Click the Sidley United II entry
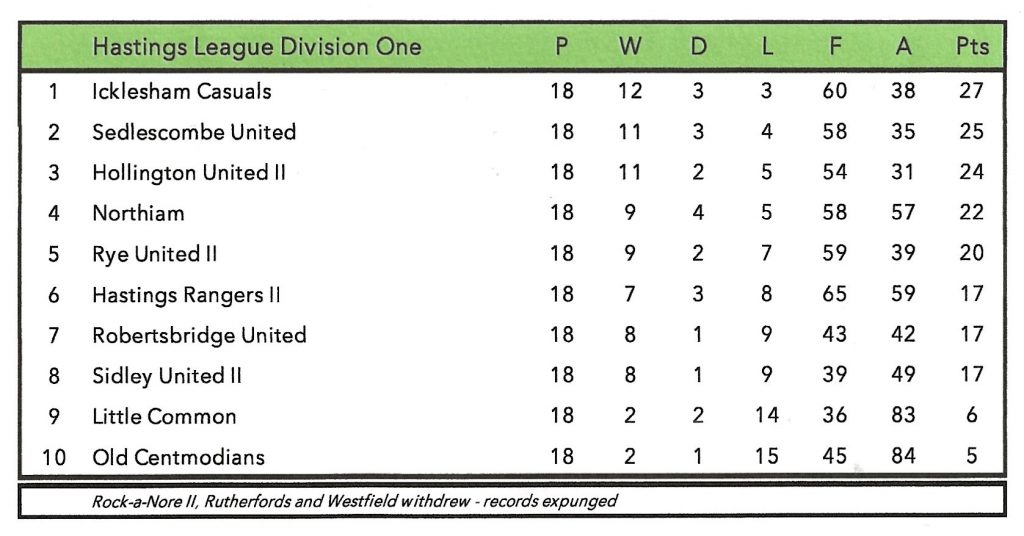Viewport: 1024px width, 536px height. (x=167, y=376)
